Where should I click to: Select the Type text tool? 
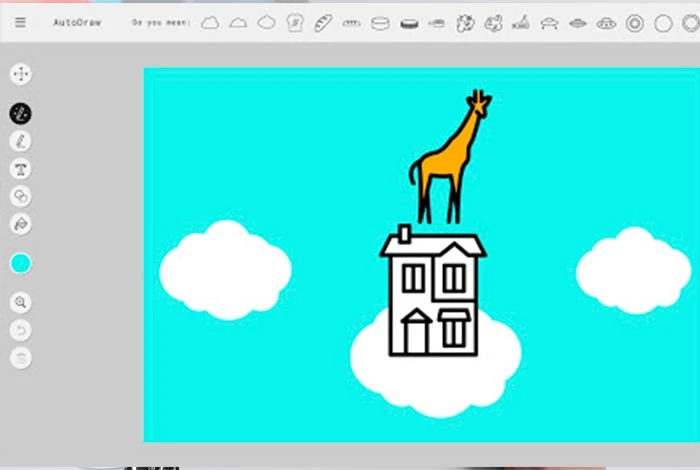pyautogui.click(x=21, y=169)
